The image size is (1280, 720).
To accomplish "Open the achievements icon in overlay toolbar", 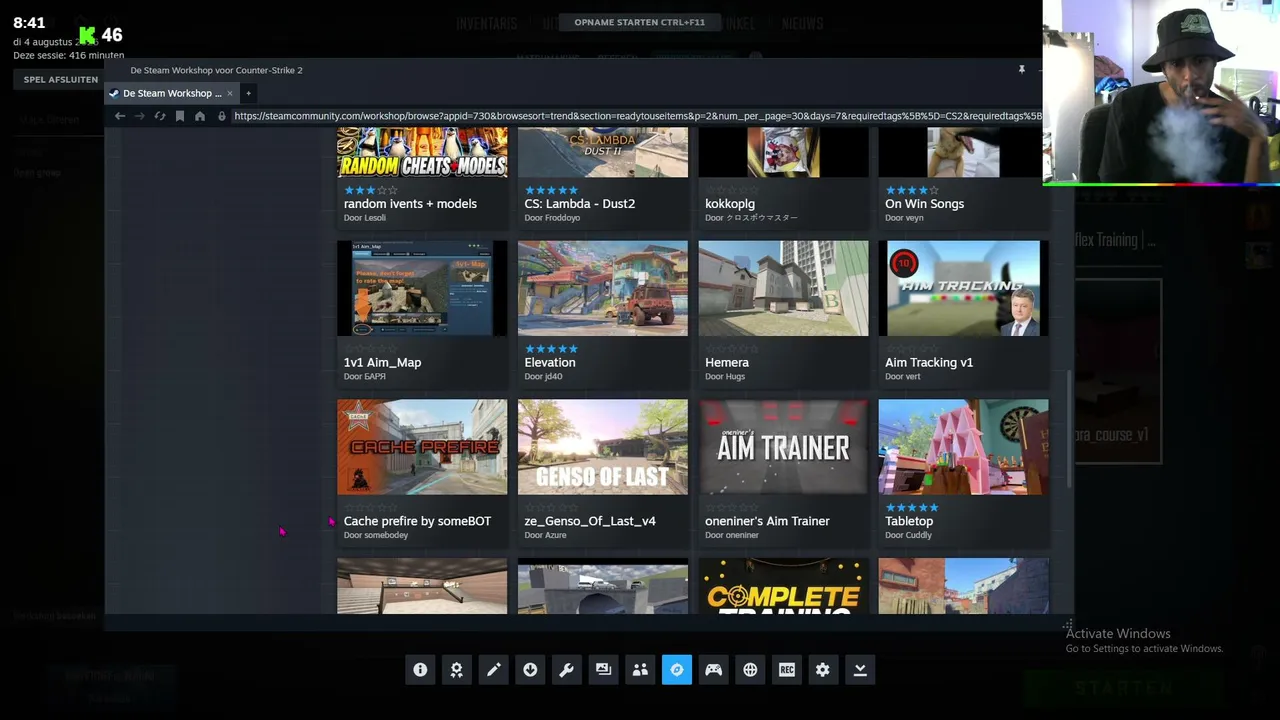I will [x=457, y=670].
